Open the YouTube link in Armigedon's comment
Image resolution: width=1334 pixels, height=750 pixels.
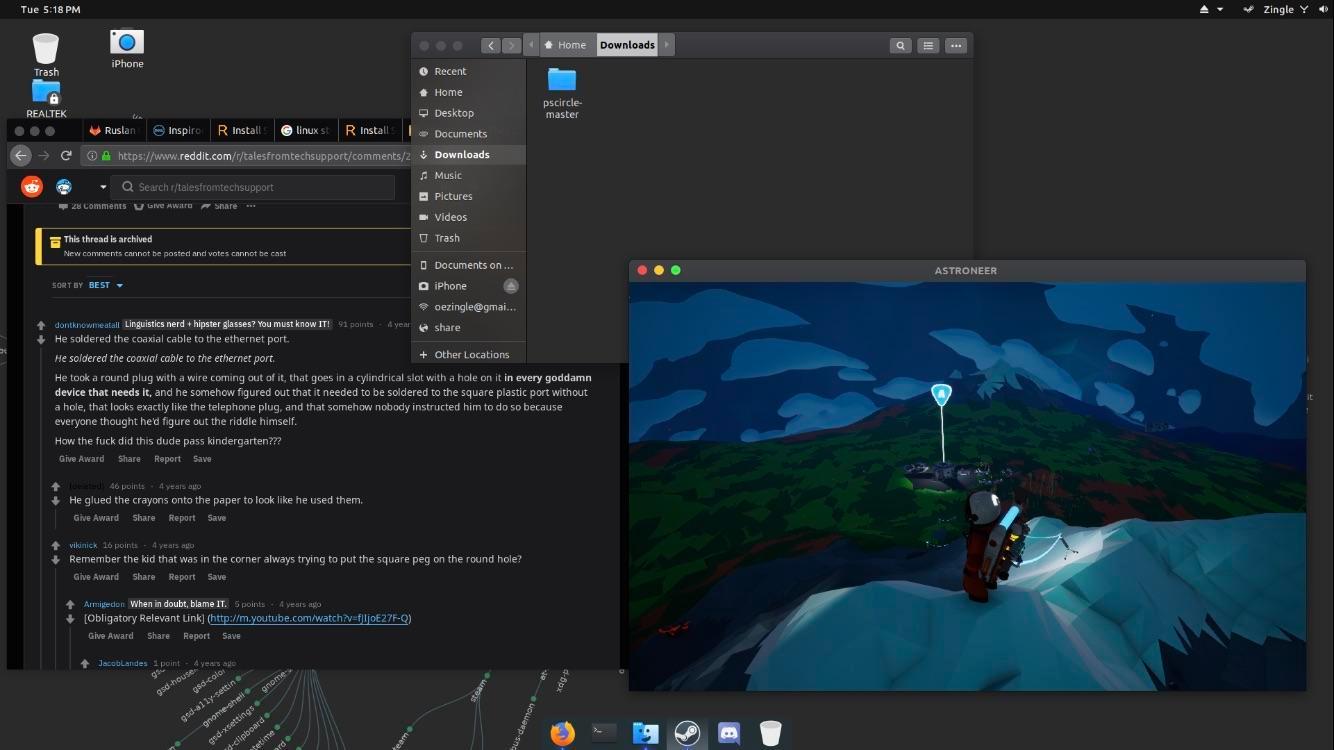(x=310, y=618)
